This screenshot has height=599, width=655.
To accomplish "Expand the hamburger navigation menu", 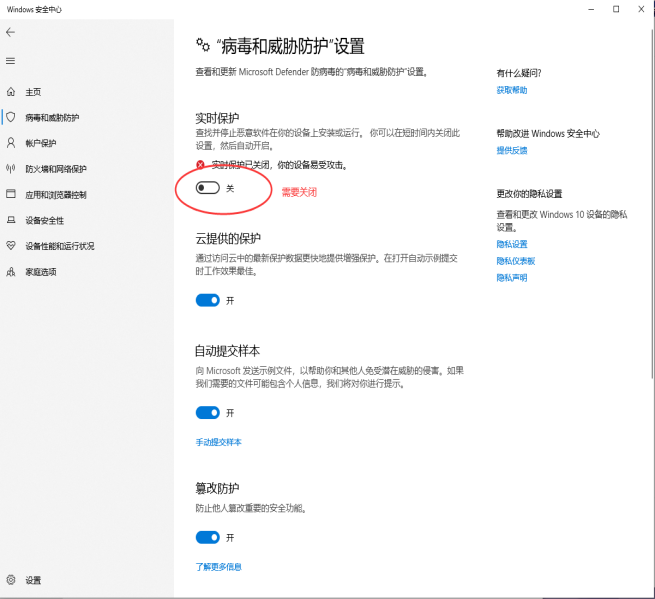I will pyautogui.click(x=11, y=61).
